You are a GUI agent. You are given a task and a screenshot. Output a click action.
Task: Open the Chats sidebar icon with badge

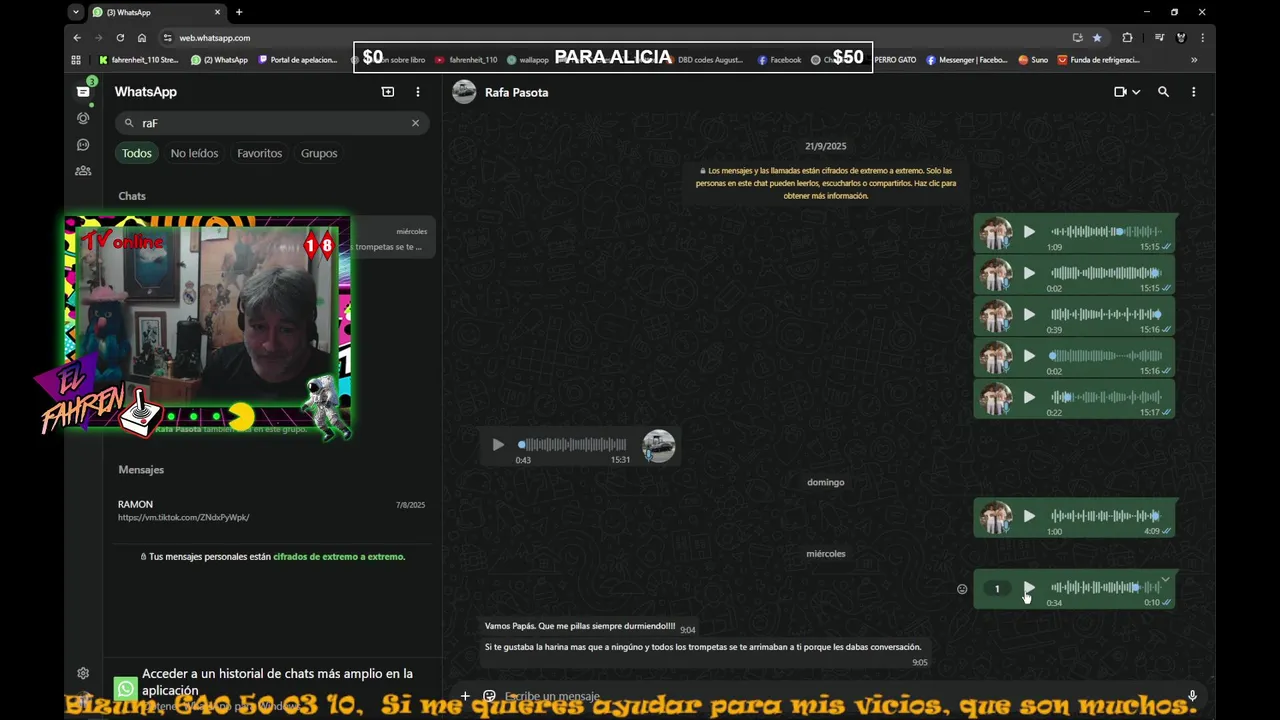(x=83, y=91)
